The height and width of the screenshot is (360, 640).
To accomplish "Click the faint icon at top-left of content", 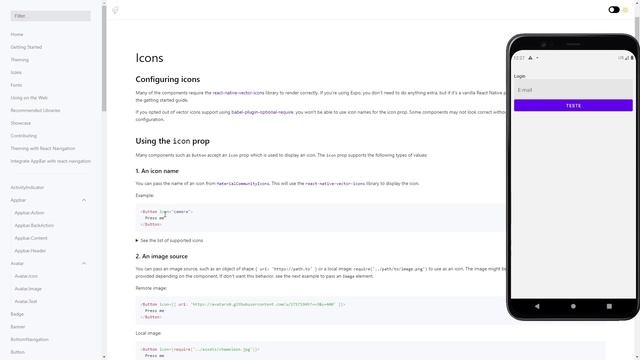I will point(116,10).
